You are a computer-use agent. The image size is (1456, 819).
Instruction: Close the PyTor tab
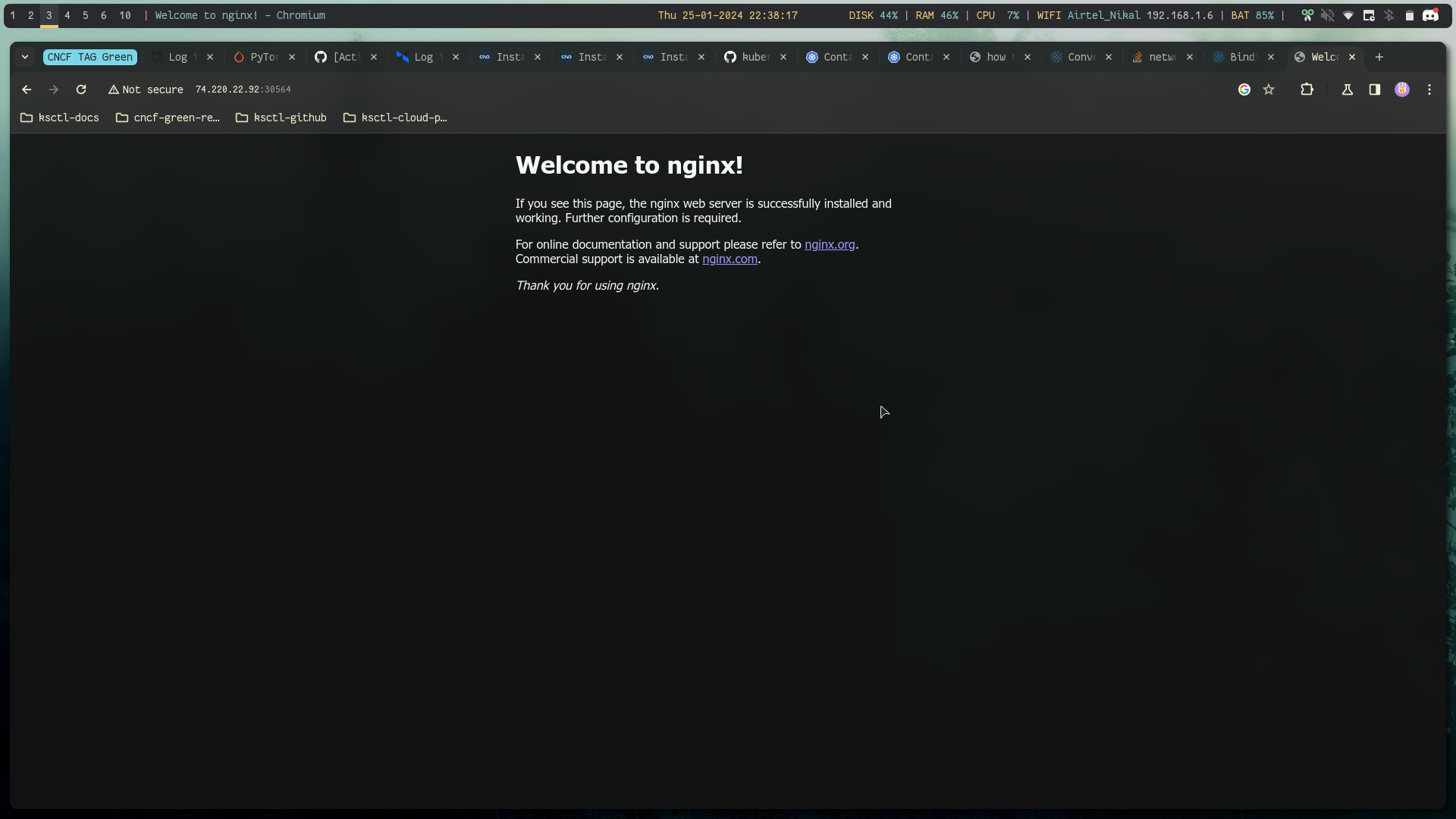[292, 57]
